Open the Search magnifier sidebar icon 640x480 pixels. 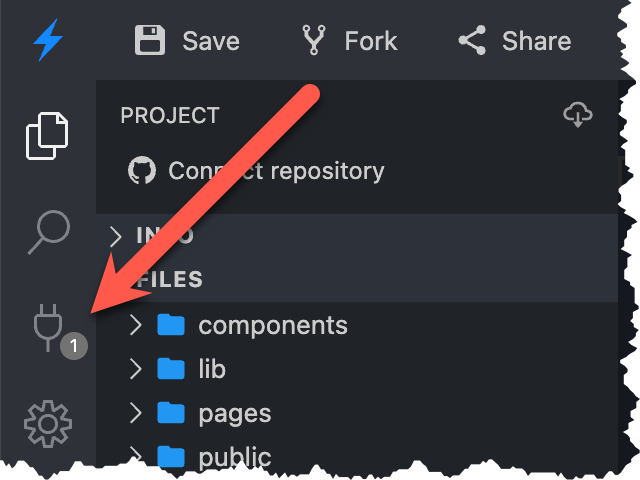(48, 233)
